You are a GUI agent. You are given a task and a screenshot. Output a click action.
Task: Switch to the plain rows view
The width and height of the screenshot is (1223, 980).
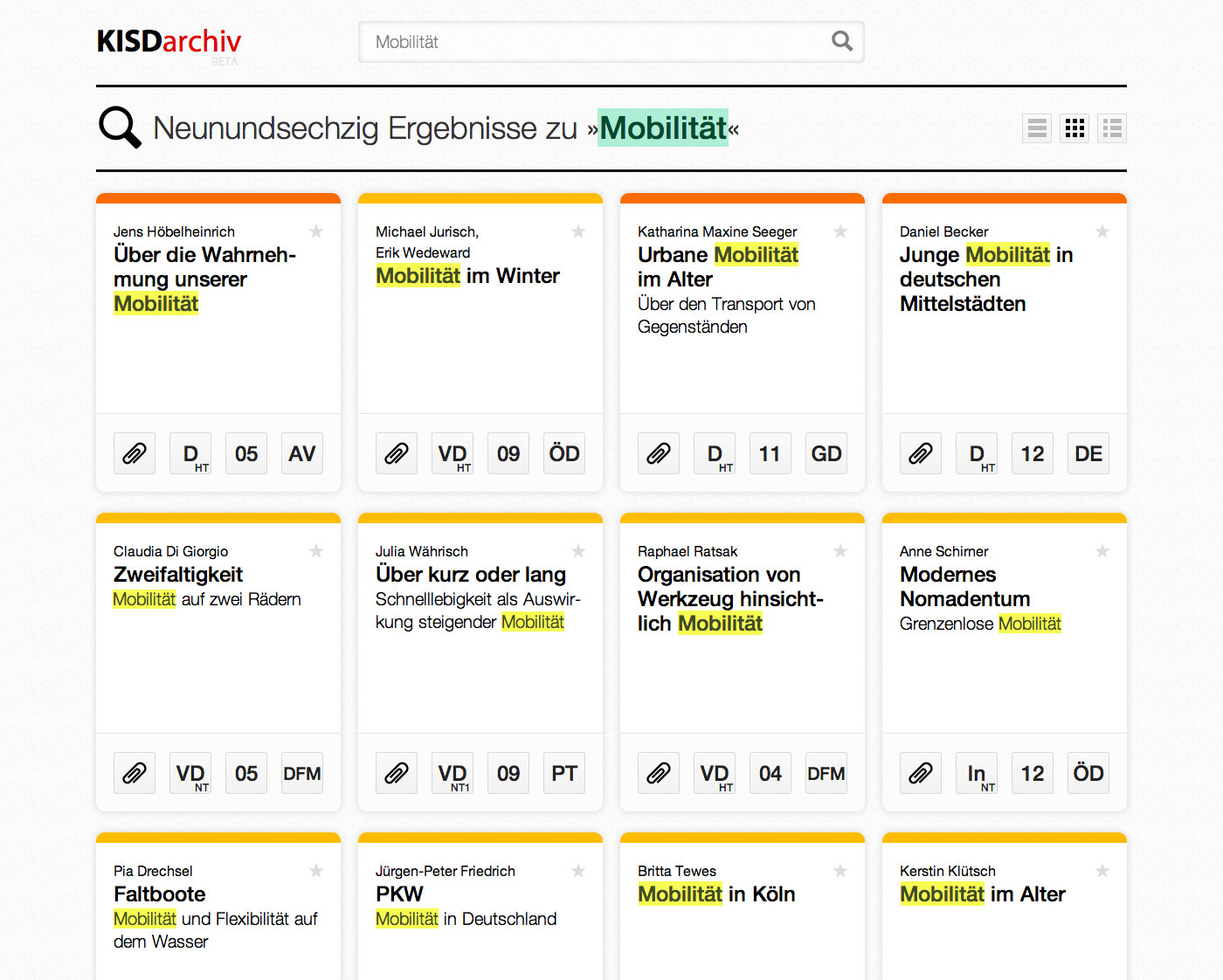tap(1037, 128)
